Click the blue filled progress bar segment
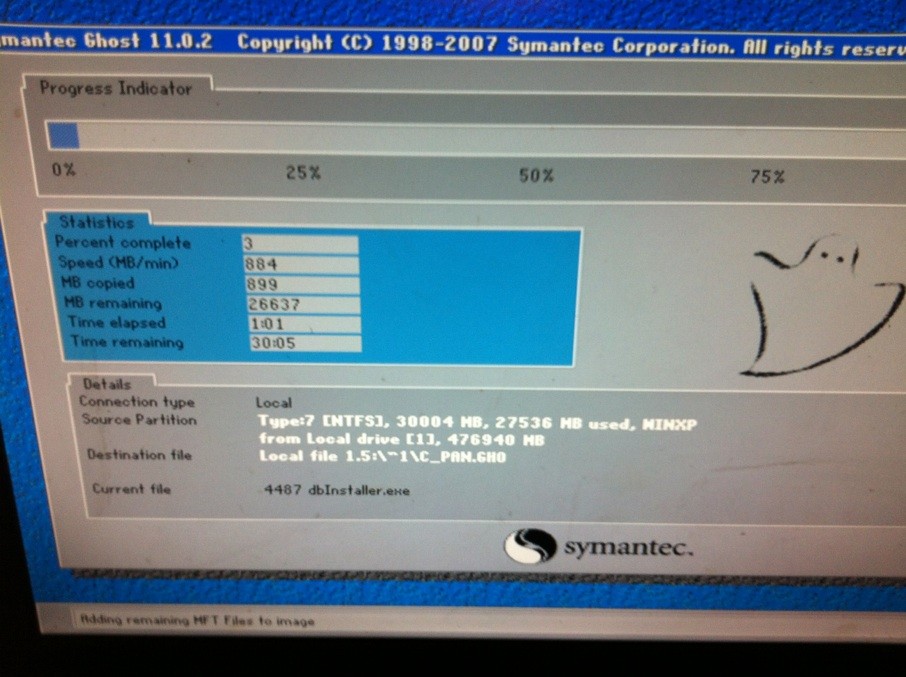The height and width of the screenshot is (677, 906). (x=63, y=136)
